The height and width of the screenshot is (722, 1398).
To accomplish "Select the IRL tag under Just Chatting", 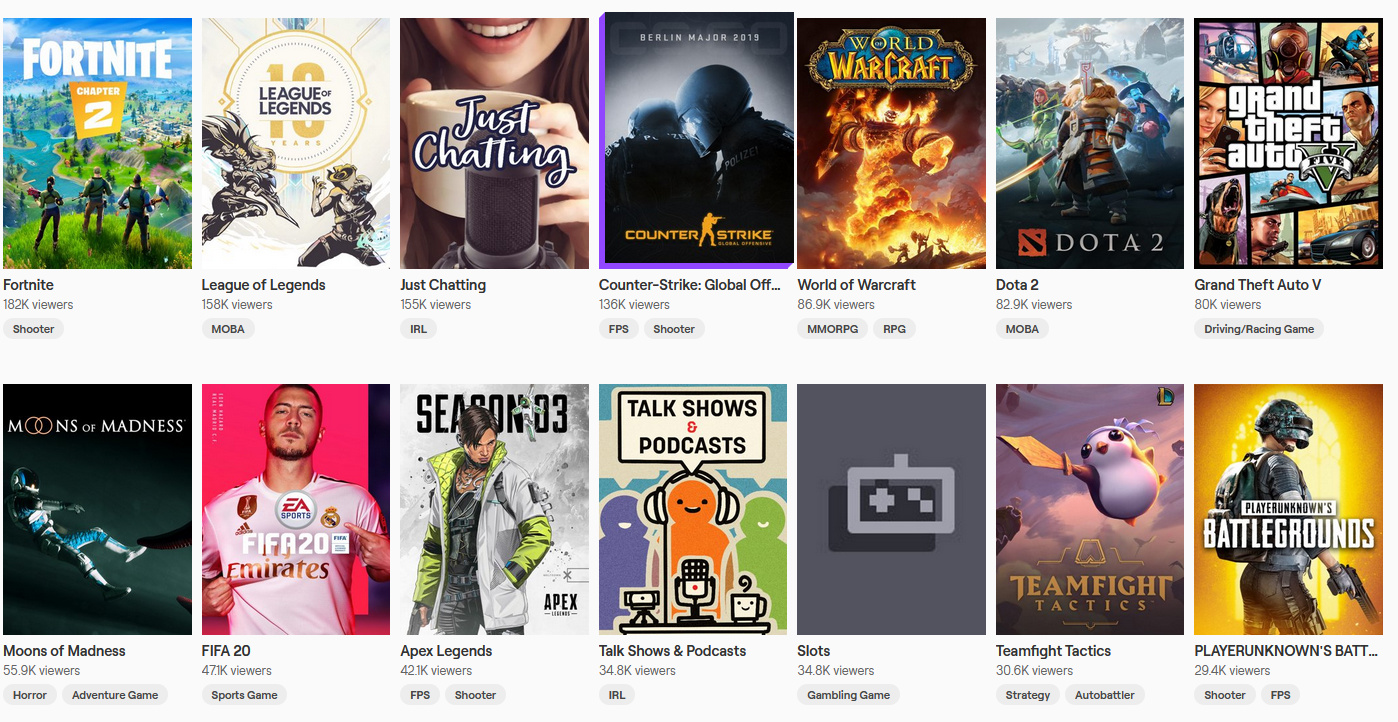I will 418,329.
